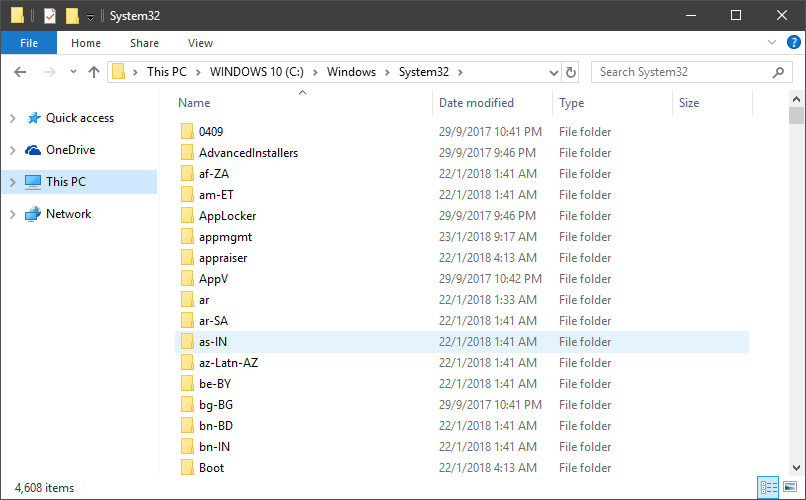The image size is (806, 500).
Task: Select OneDrive in navigation pane
Action: pos(70,150)
